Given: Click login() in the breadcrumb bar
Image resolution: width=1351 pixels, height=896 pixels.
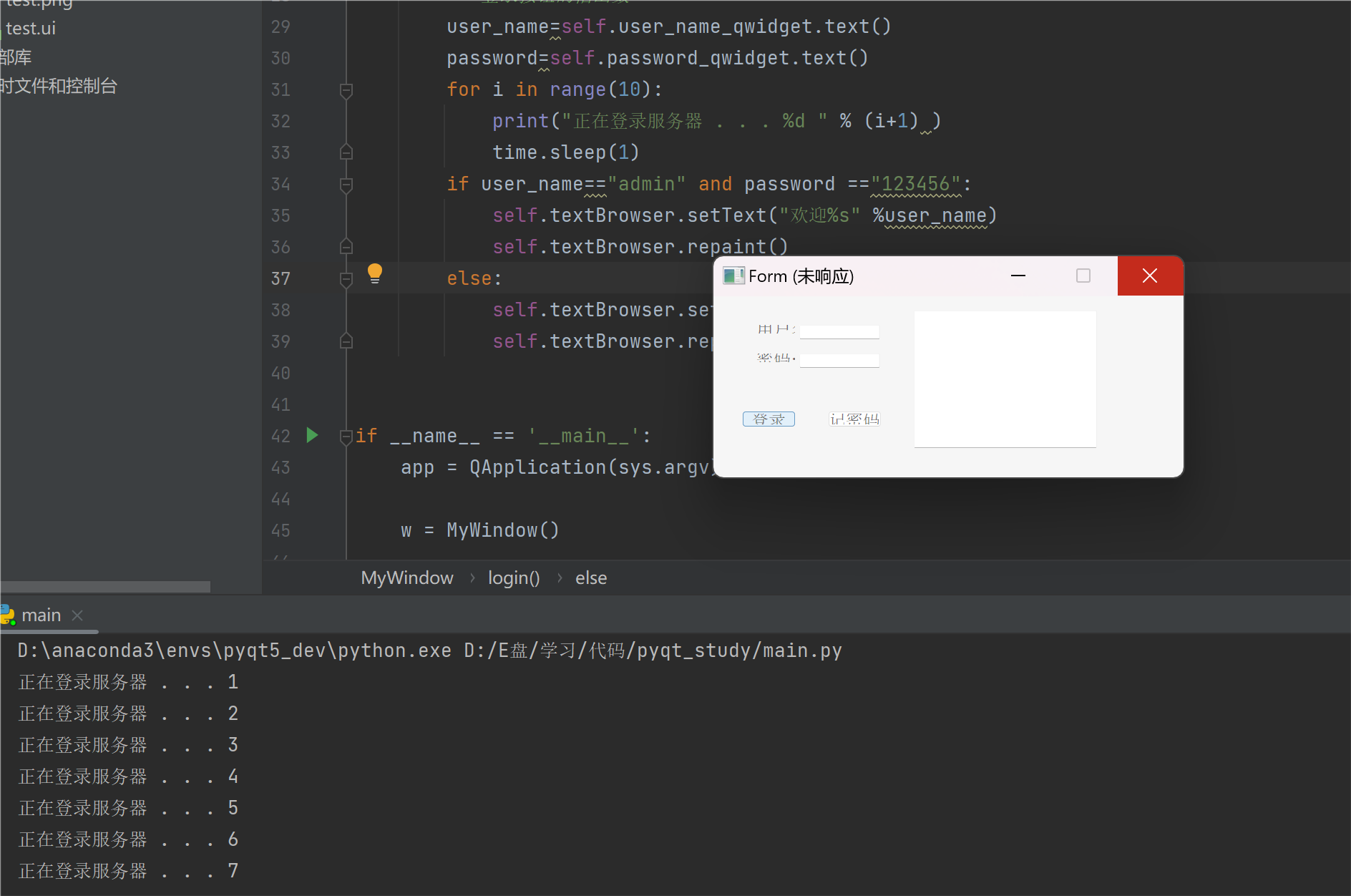Looking at the screenshot, I should (x=514, y=578).
